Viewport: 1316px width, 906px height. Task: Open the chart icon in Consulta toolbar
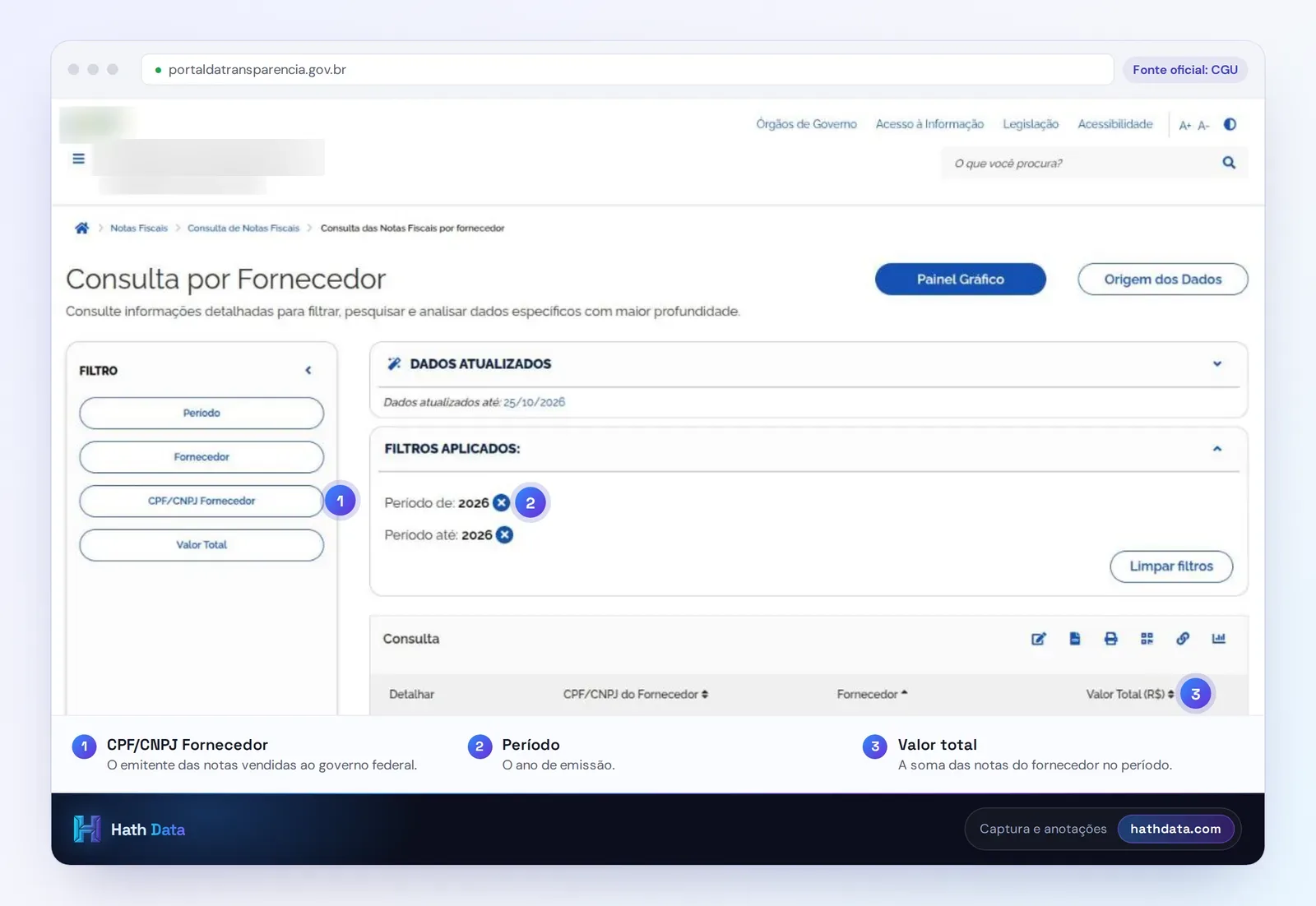[x=1219, y=639]
